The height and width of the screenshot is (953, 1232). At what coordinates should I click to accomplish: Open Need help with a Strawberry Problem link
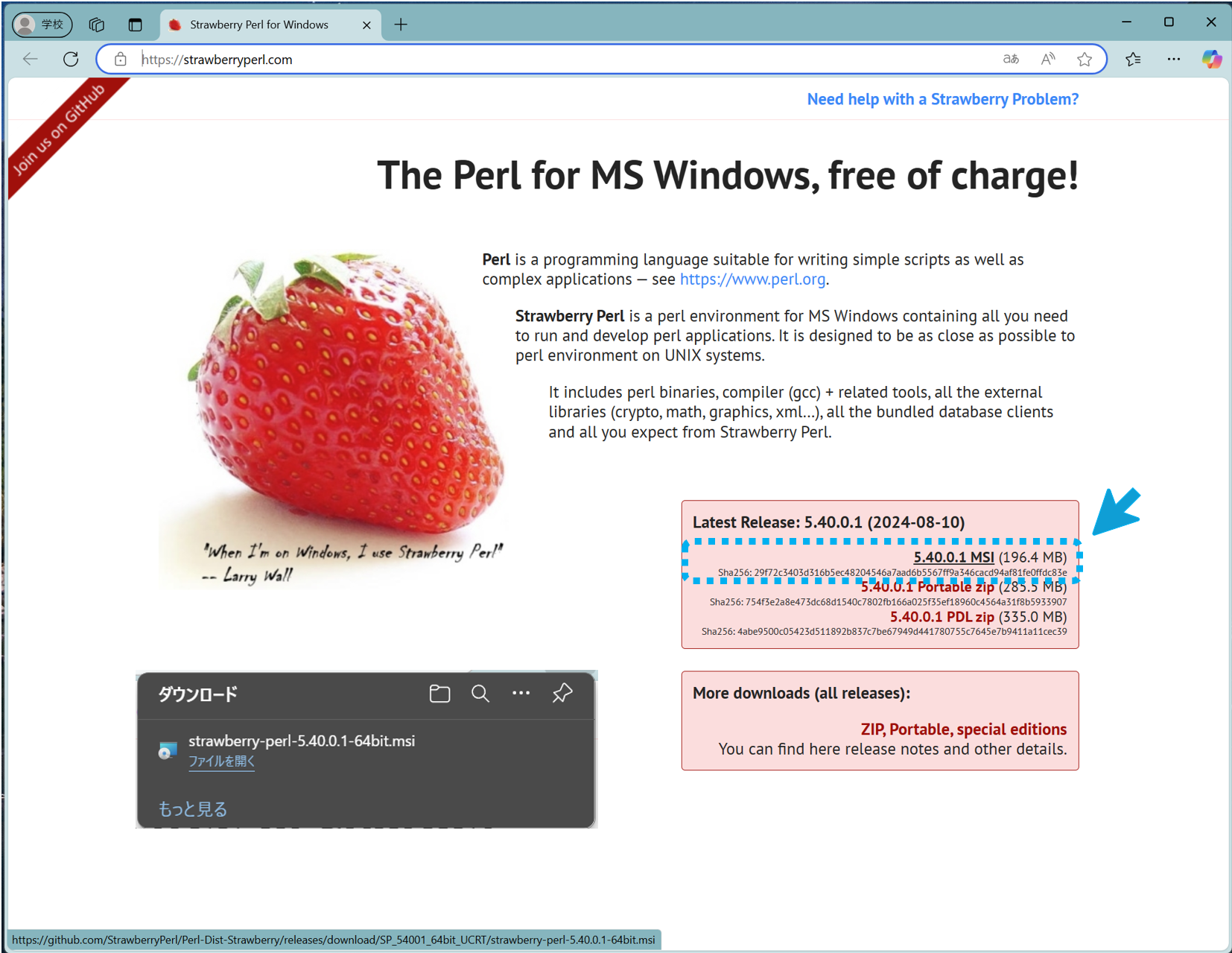942,98
